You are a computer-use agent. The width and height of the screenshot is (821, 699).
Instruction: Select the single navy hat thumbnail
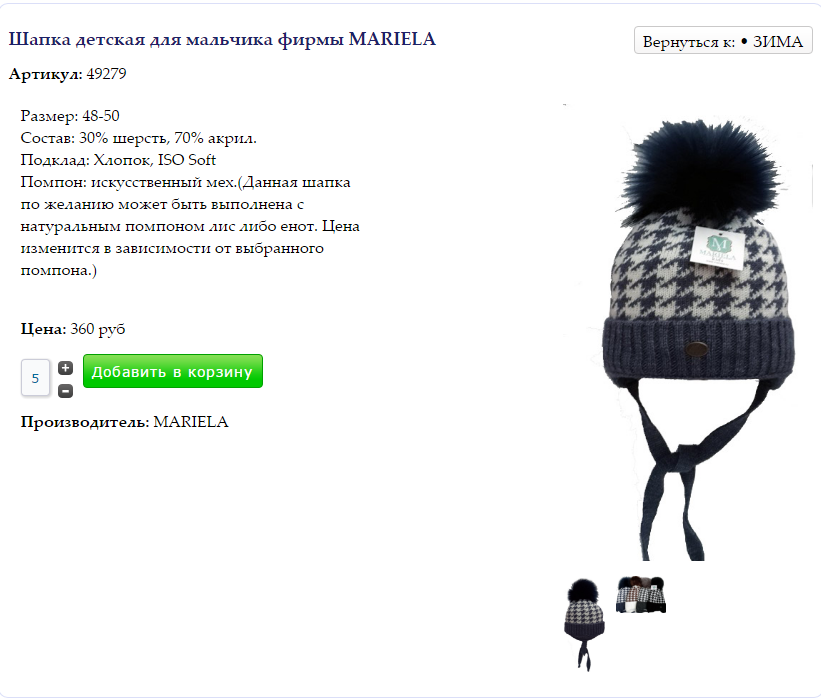[x=584, y=624]
